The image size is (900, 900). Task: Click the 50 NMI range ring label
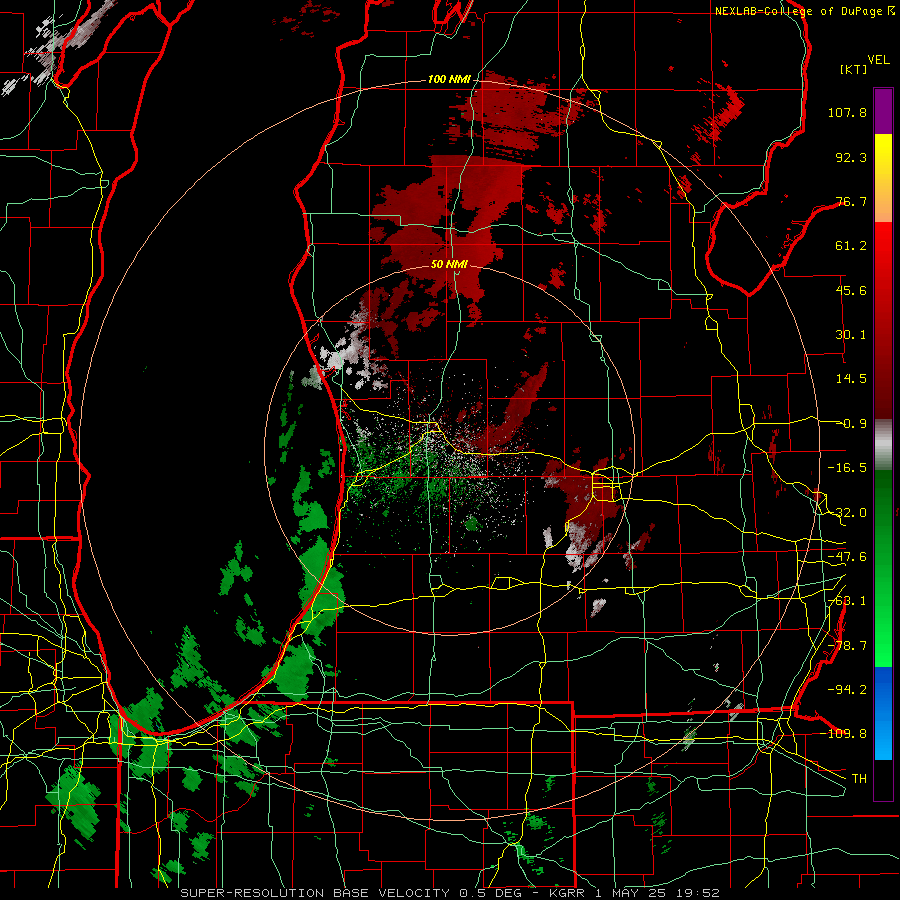coord(449,265)
